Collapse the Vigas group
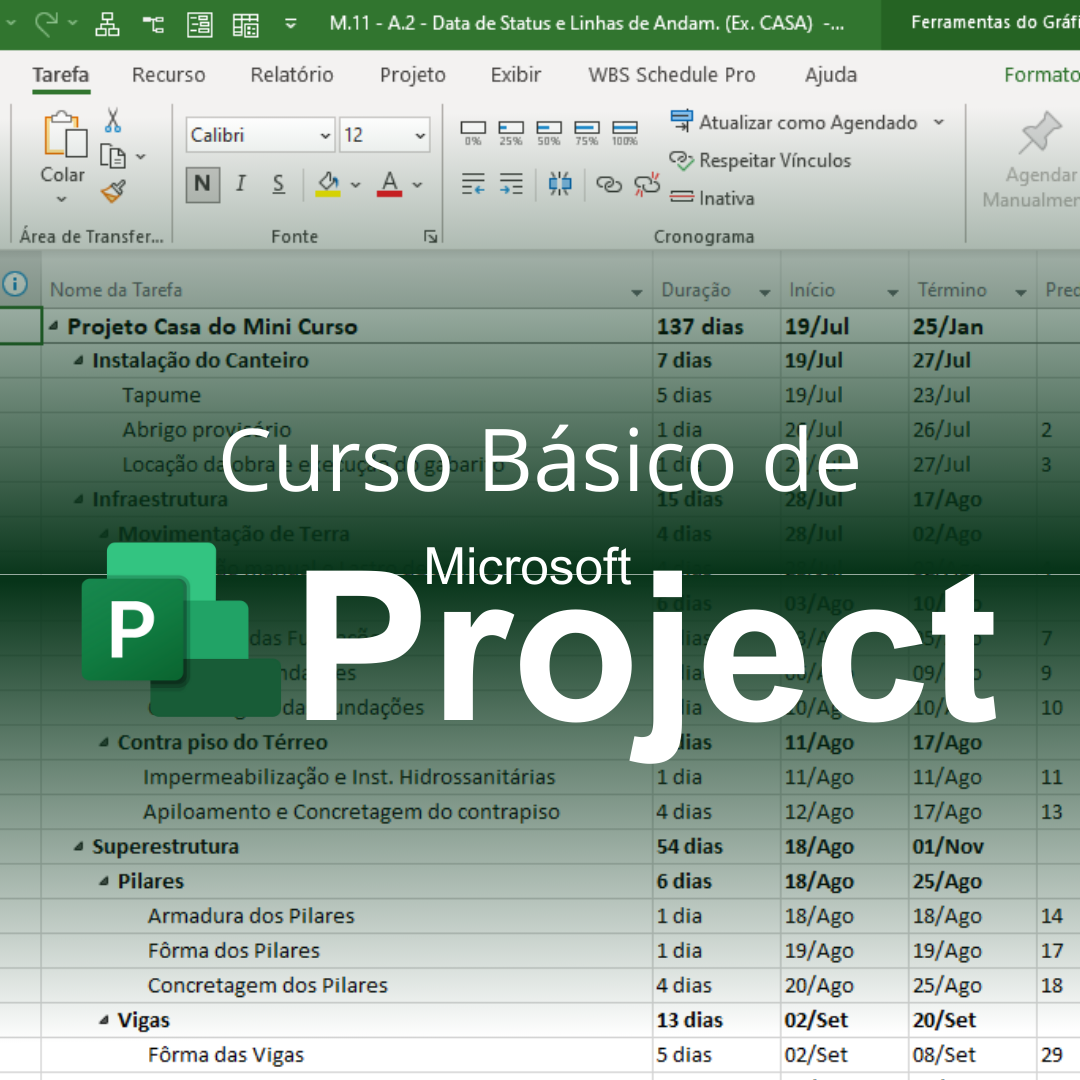The height and width of the screenshot is (1080, 1080). tap(104, 1020)
